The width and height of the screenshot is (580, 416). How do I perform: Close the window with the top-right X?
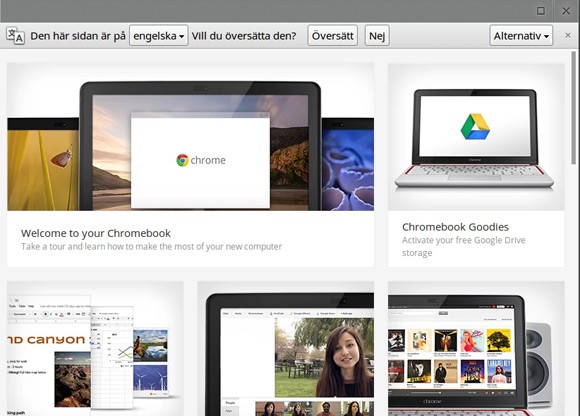tap(566, 11)
